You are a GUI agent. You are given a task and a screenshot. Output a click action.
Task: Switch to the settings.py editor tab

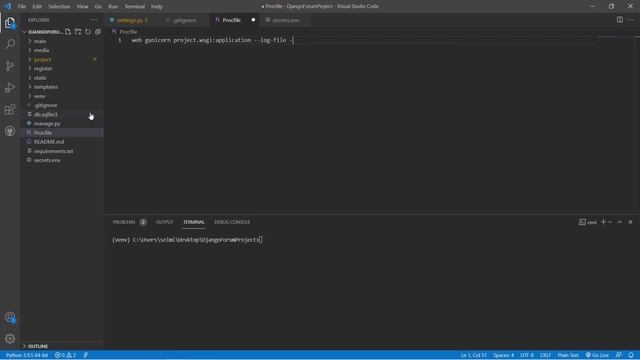click(x=132, y=20)
